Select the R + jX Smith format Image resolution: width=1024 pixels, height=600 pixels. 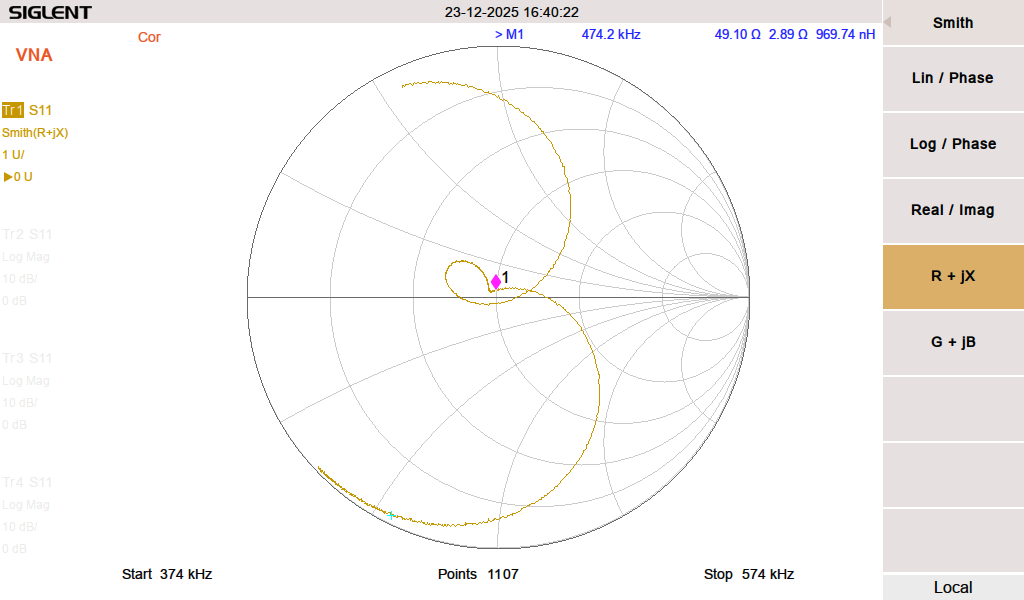952,276
